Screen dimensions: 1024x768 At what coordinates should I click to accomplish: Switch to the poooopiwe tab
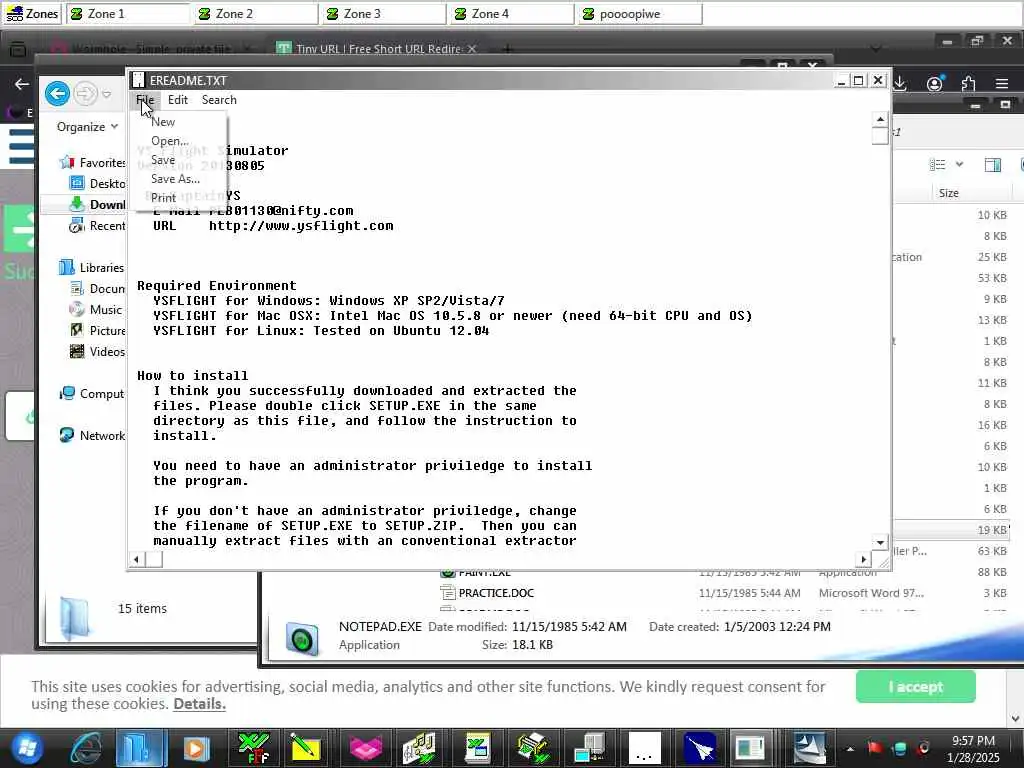[x=641, y=14]
